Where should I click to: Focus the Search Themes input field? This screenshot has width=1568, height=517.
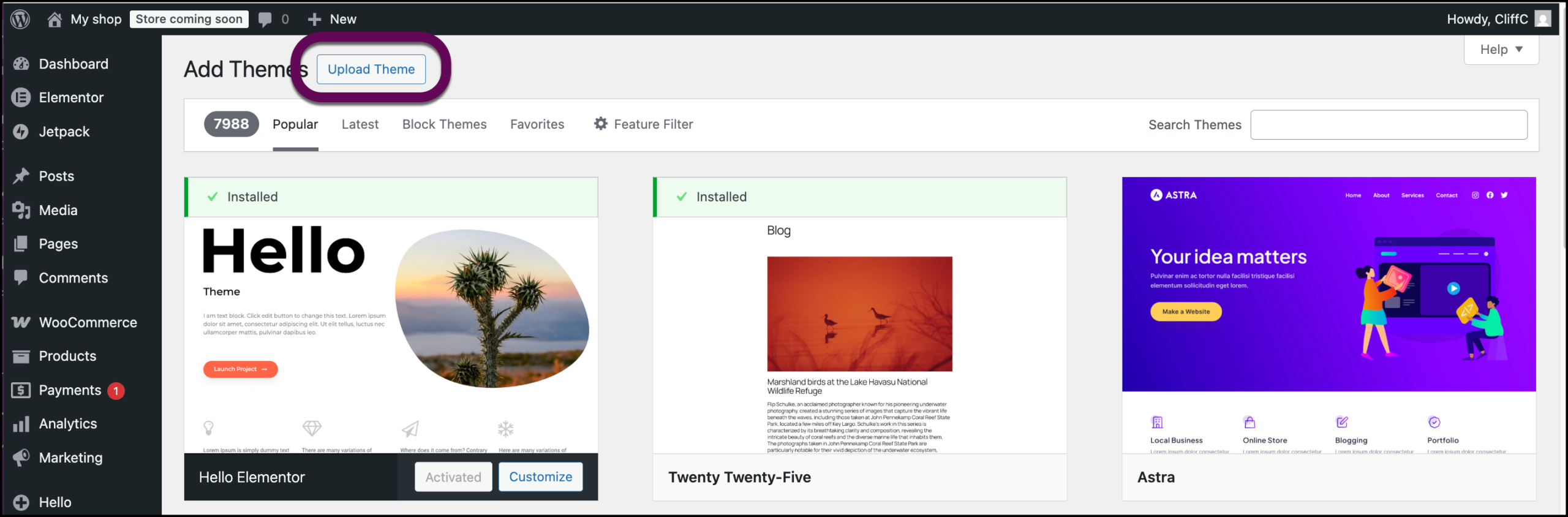[x=1389, y=125]
